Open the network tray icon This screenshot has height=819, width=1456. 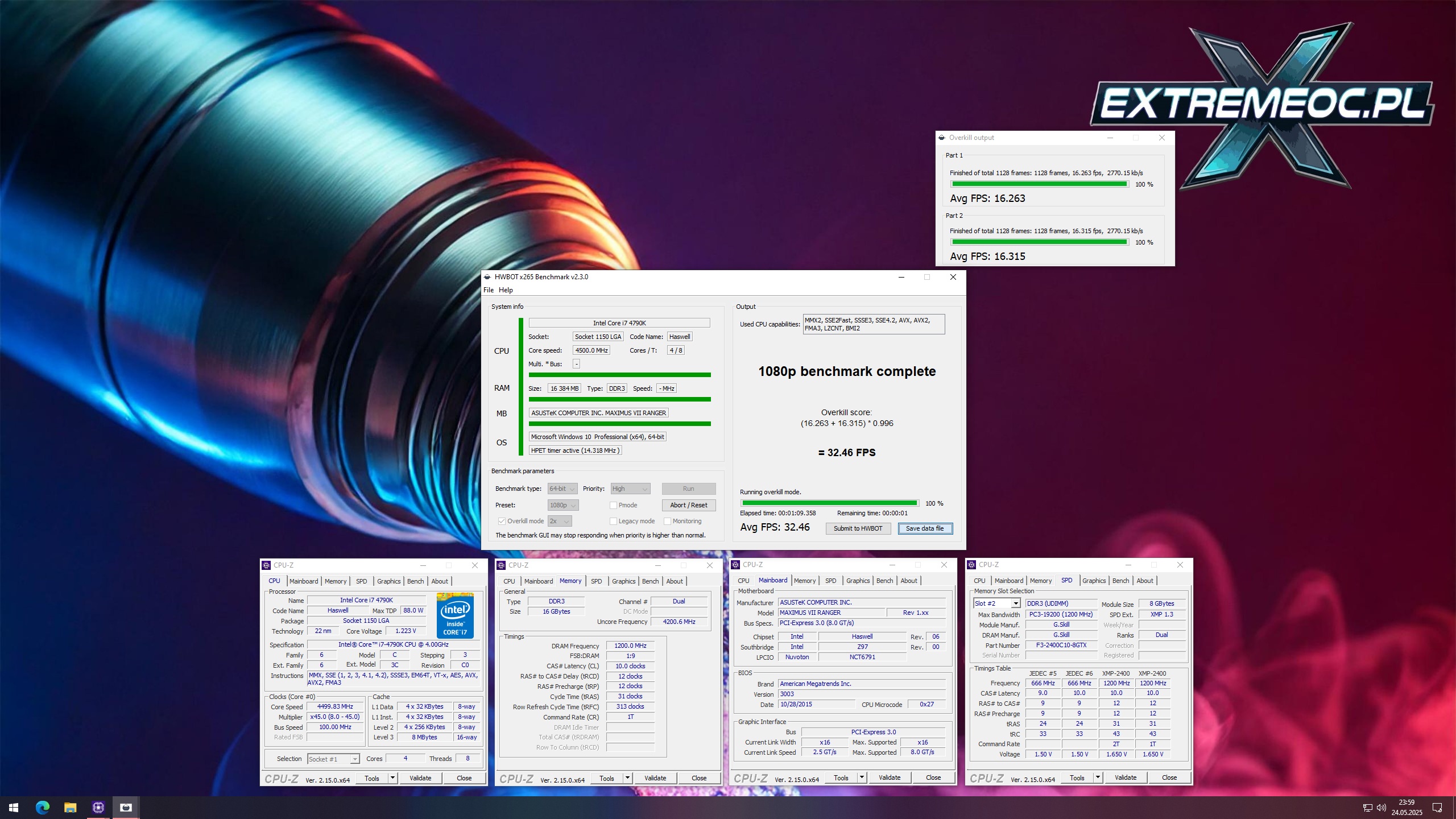(1367, 808)
